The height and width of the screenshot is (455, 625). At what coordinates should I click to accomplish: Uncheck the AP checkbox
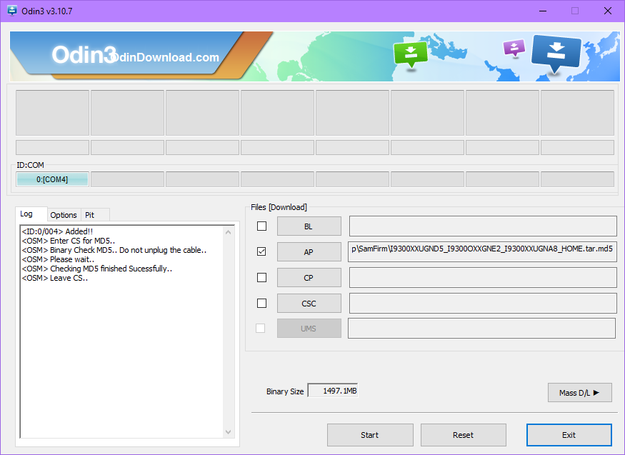tap(261, 251)
